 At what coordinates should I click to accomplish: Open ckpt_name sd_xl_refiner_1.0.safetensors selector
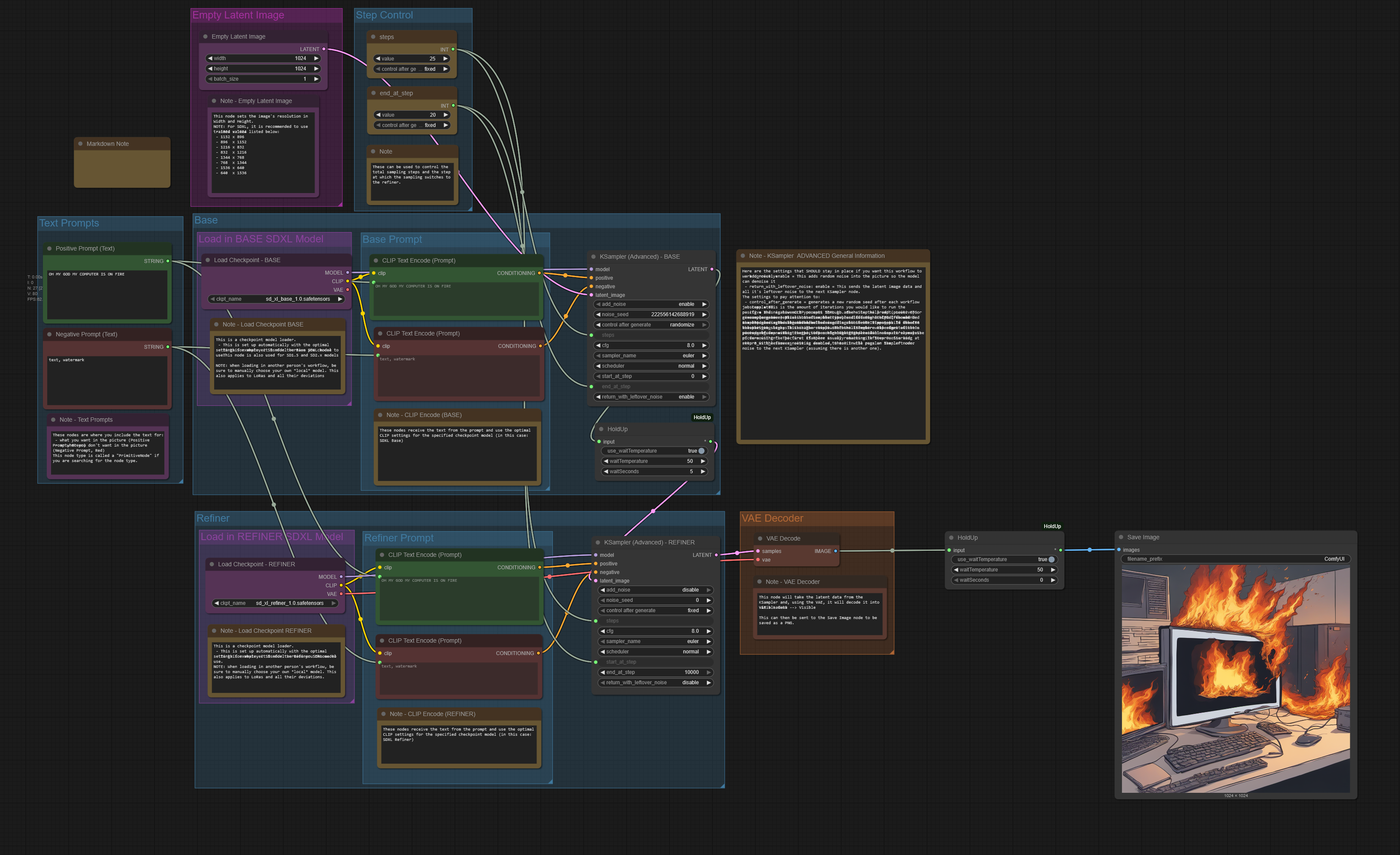click(276, 603)
